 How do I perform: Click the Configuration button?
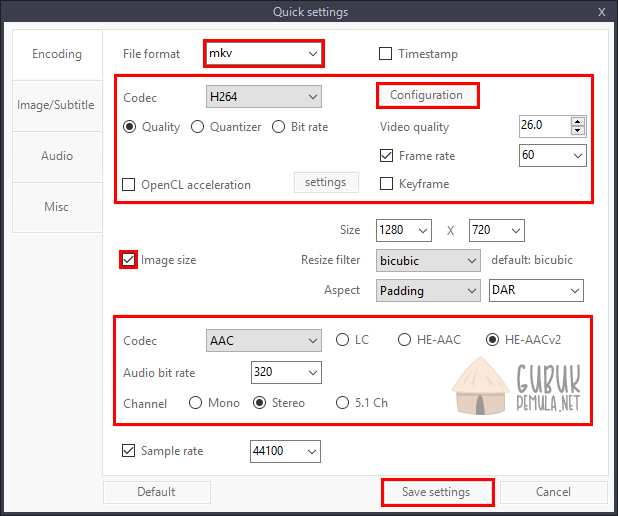click(428, 95)
